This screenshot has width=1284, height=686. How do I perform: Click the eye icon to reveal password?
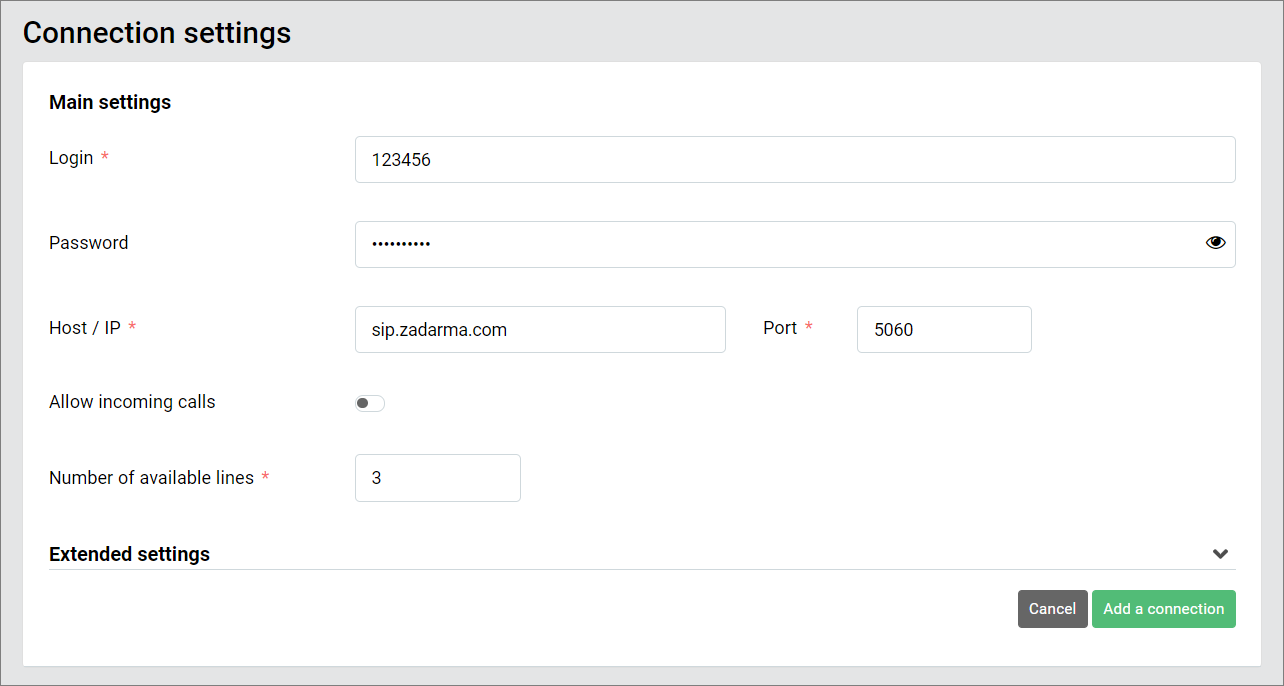[1215, 242]
